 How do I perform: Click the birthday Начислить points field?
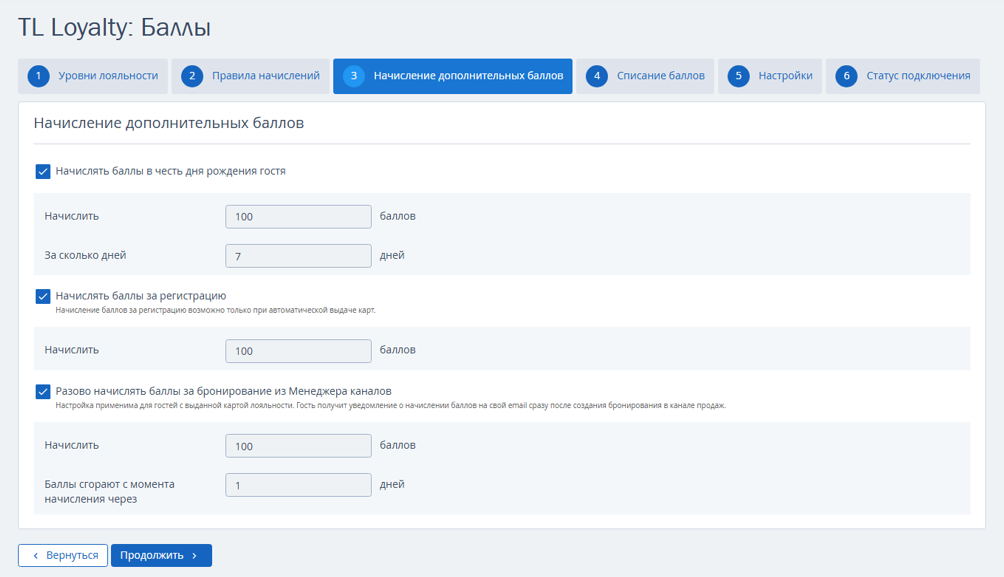[298, 216]
